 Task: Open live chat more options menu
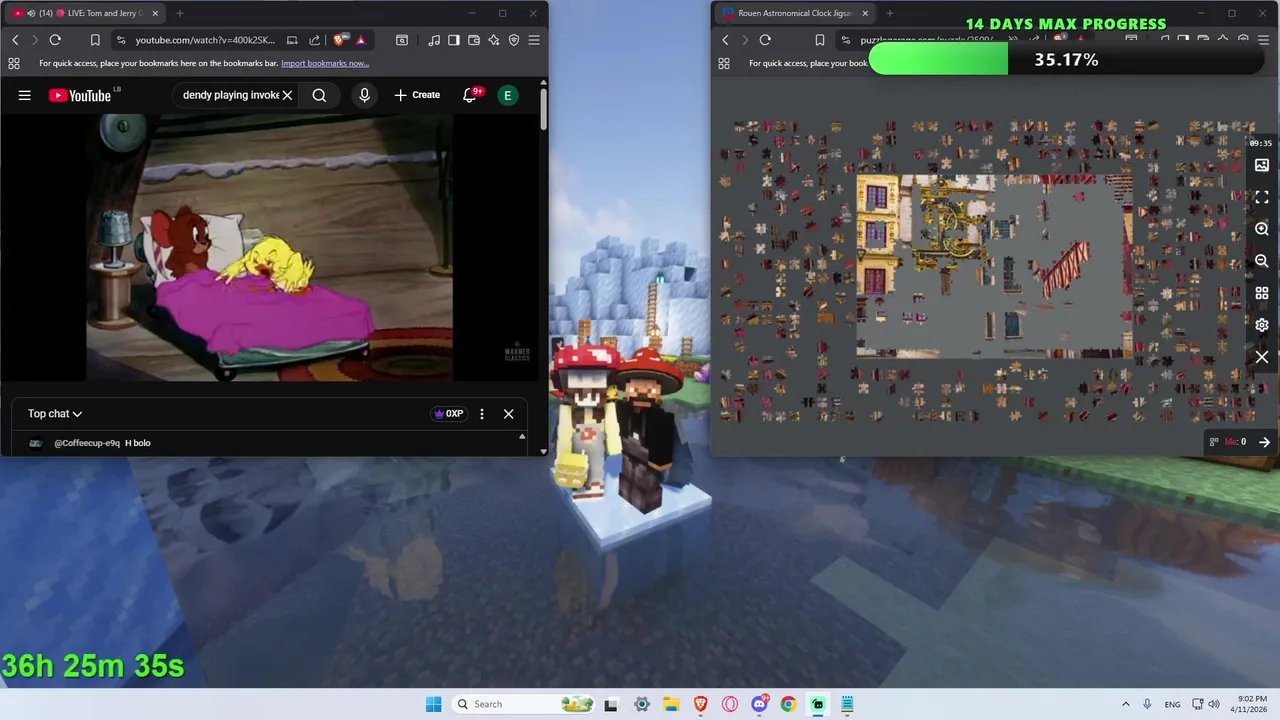pyautogui.click(x=482, y=413)
